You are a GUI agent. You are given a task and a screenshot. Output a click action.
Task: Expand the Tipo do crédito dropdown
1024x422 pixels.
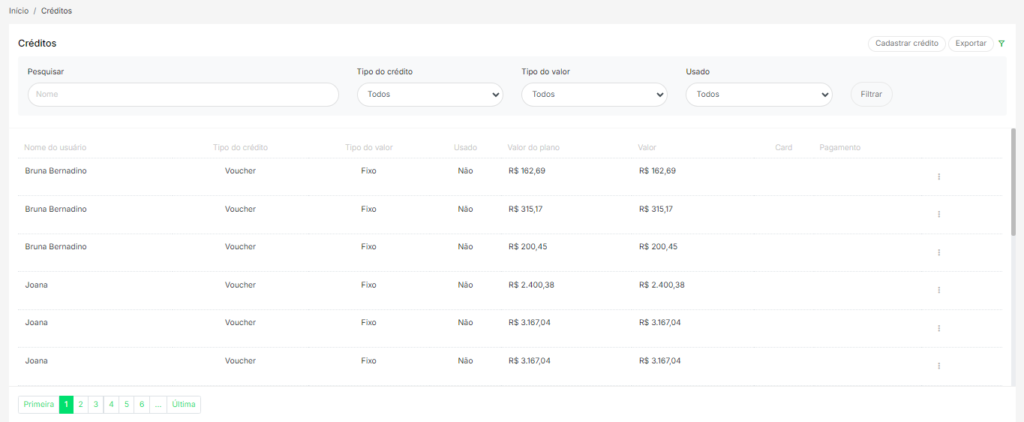(430, 94)
